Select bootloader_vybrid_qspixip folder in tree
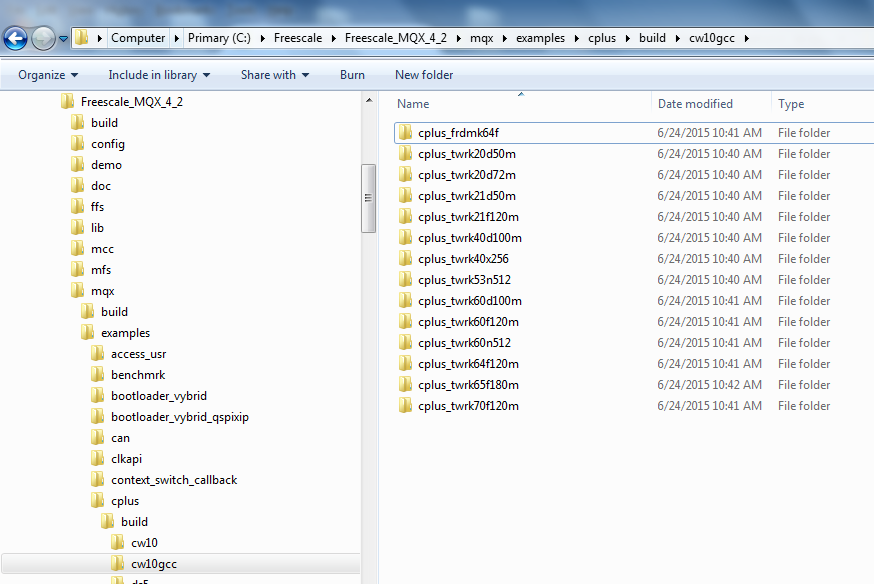 tap(179, 417)
